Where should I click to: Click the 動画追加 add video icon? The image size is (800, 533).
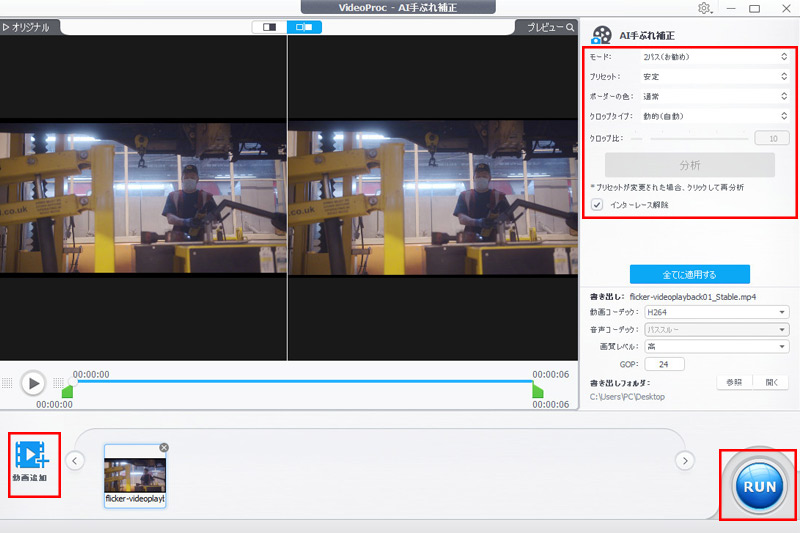coord(35,456)
